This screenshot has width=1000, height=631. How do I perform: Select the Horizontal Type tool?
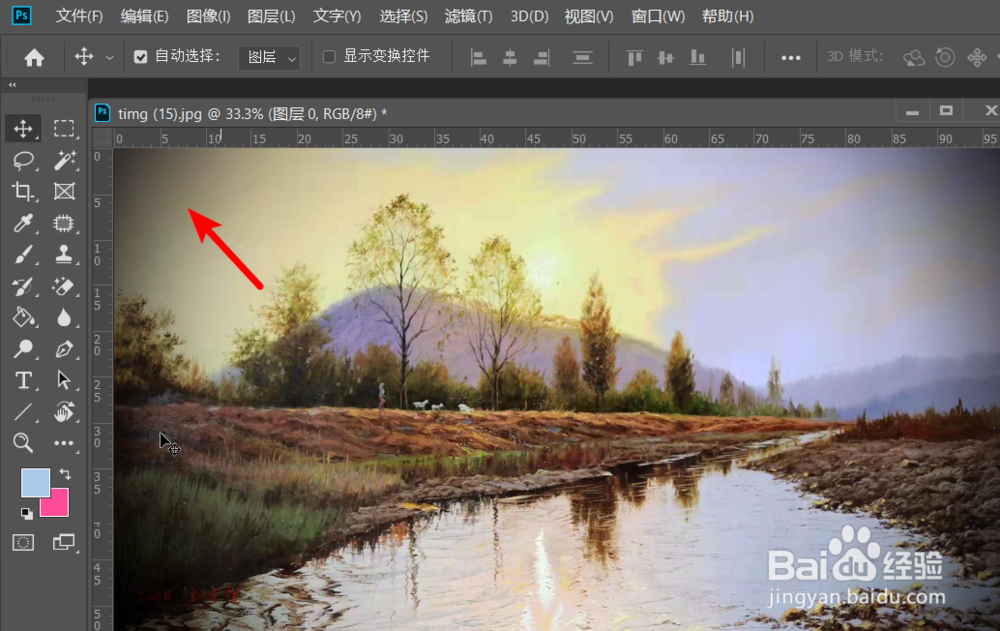24,380
